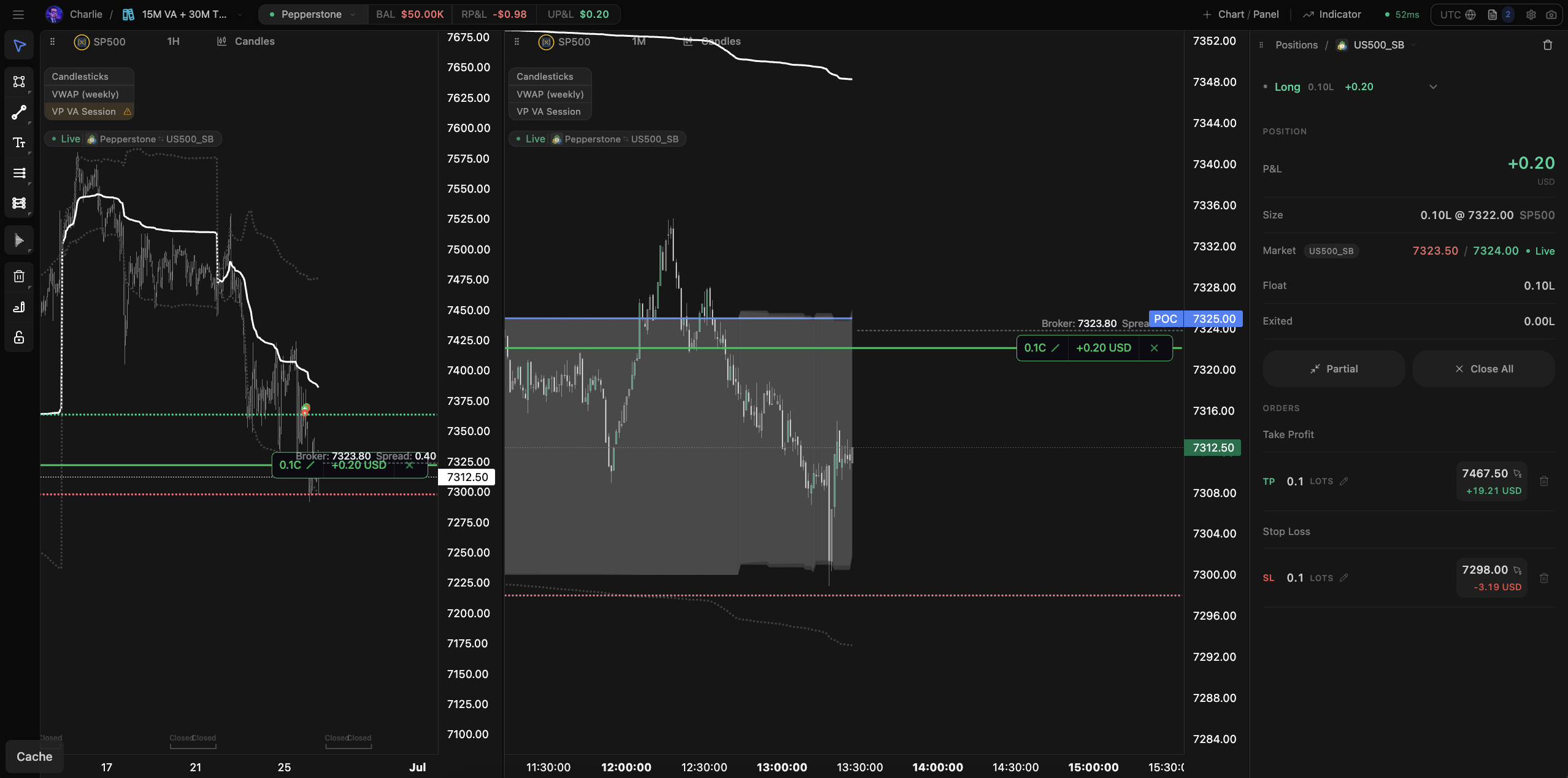Open SP500 symbol selector on 1H chart
Viewport: 1568px width, 778px height.
tap(100, 42)
